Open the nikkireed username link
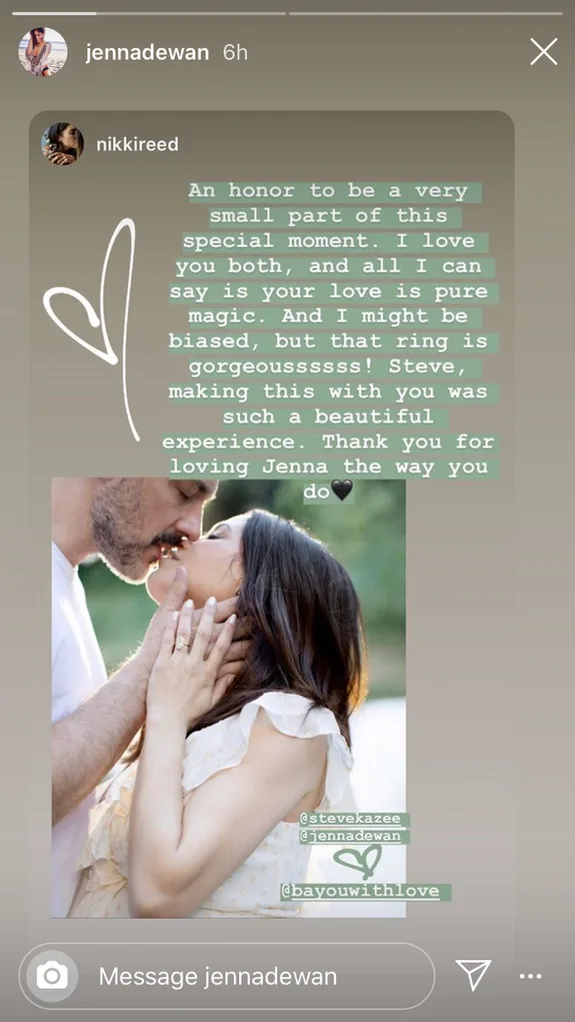575x1022 pixels. (x=137, y=144)
